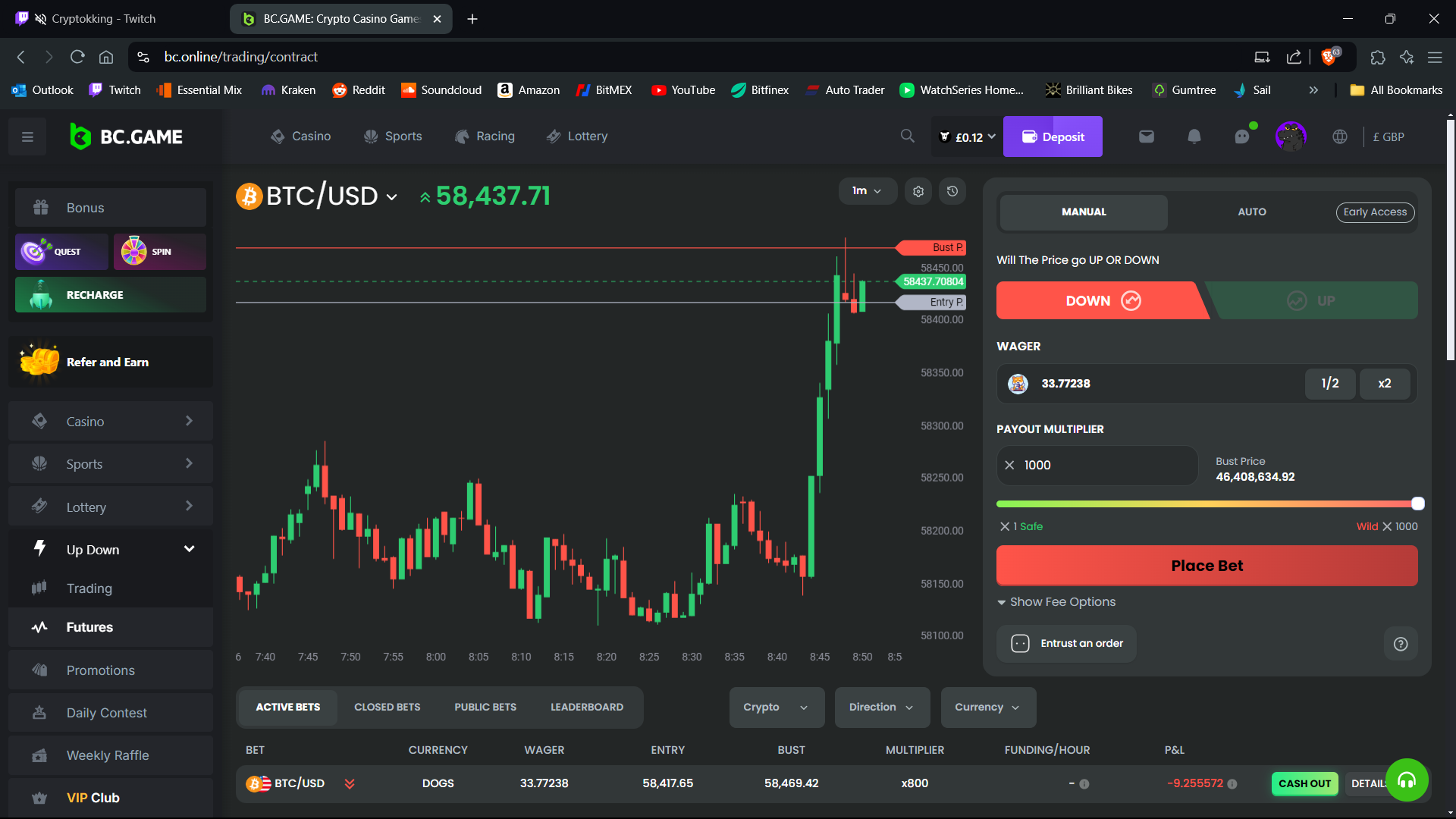Select UP direction
Screen dimensions: 1456x819
[x=1312, y=301]
